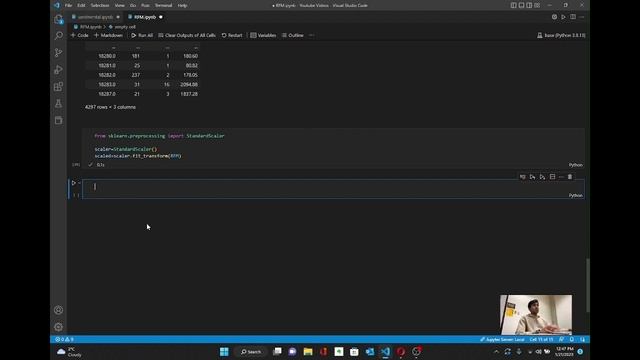The height and width of the screenshot is (360, 640).
Task: Click the circular icon at the editor's top right
Action: point(554,17)
